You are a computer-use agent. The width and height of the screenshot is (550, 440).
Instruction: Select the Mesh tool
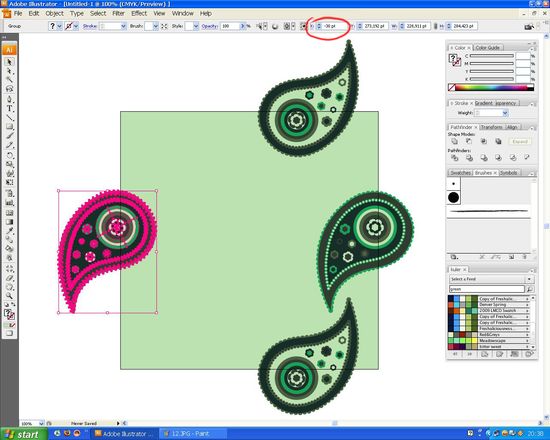tap(9, 213)
